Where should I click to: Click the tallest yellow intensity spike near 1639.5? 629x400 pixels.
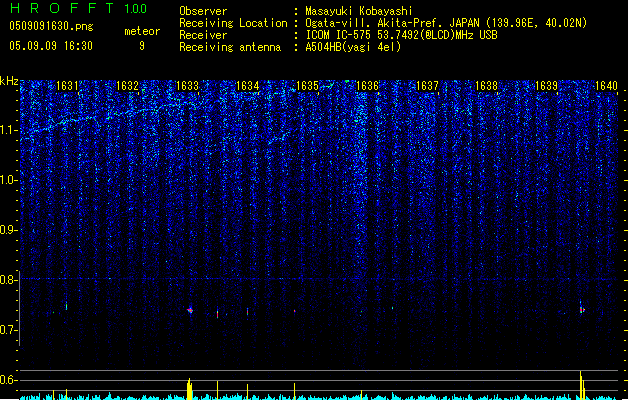(580, 384)
